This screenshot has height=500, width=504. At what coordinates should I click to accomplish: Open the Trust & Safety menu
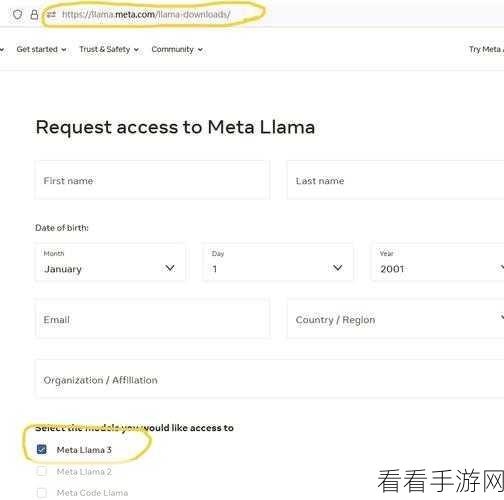(109, 49)
